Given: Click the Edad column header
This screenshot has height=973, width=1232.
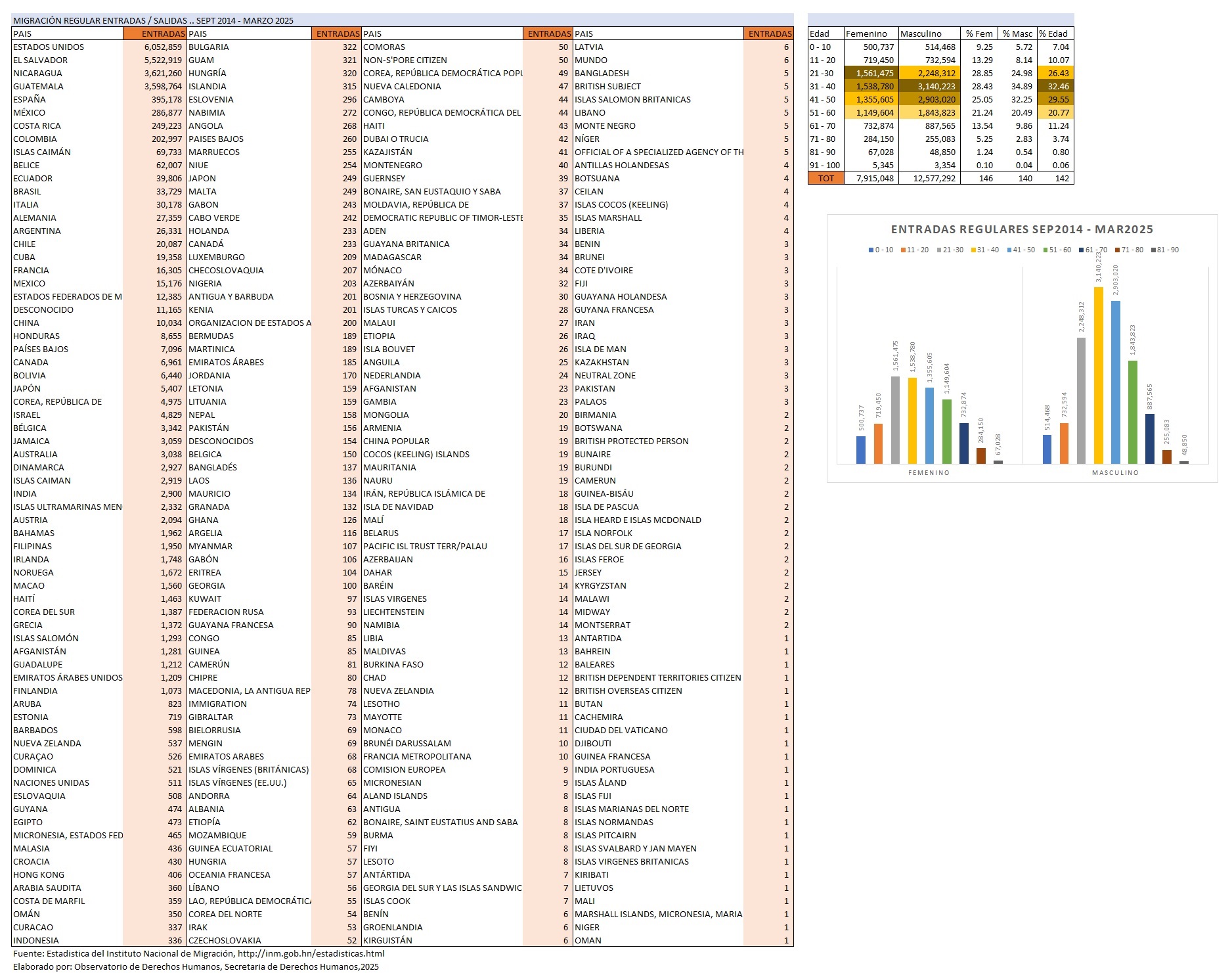Looking at the screenshot, I should pos(819,34).
